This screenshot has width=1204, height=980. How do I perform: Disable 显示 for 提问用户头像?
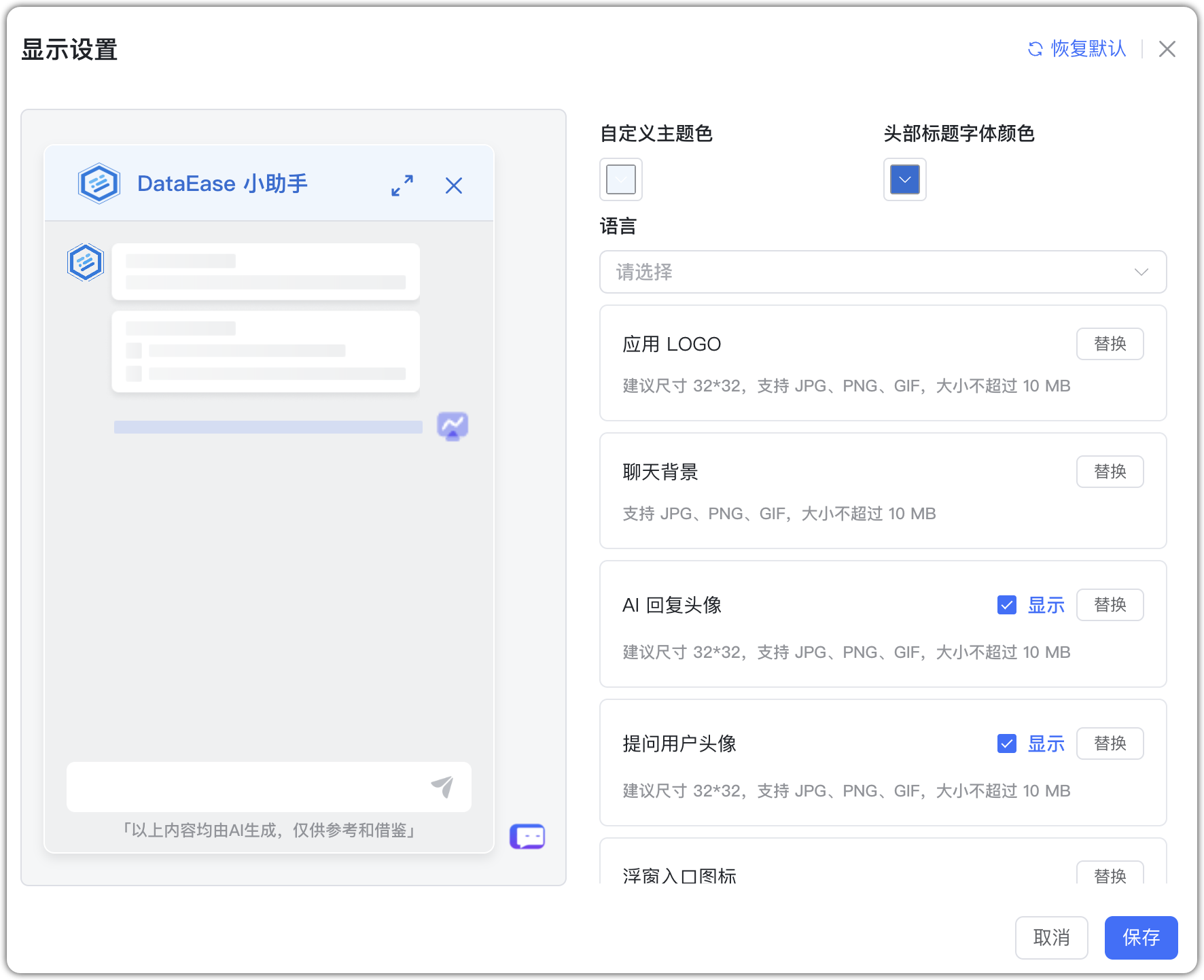pyautogui.click(x=1006, y=743)
